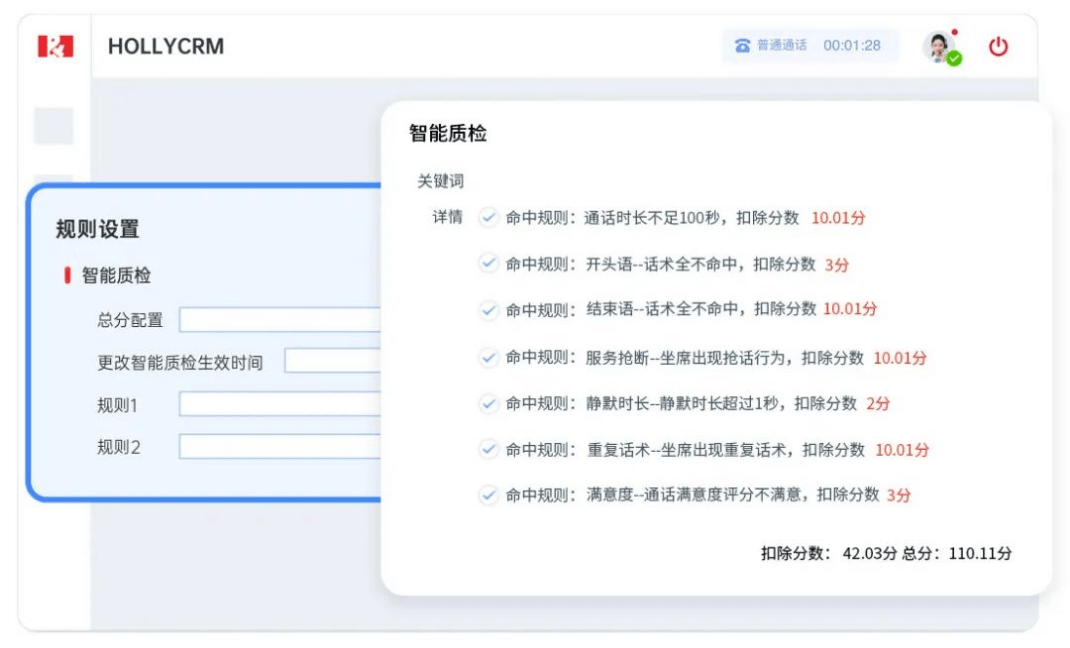Click the gray sidebar placeholder icon
This screenshot has width=1070, height=648.
tap(54, 126)
